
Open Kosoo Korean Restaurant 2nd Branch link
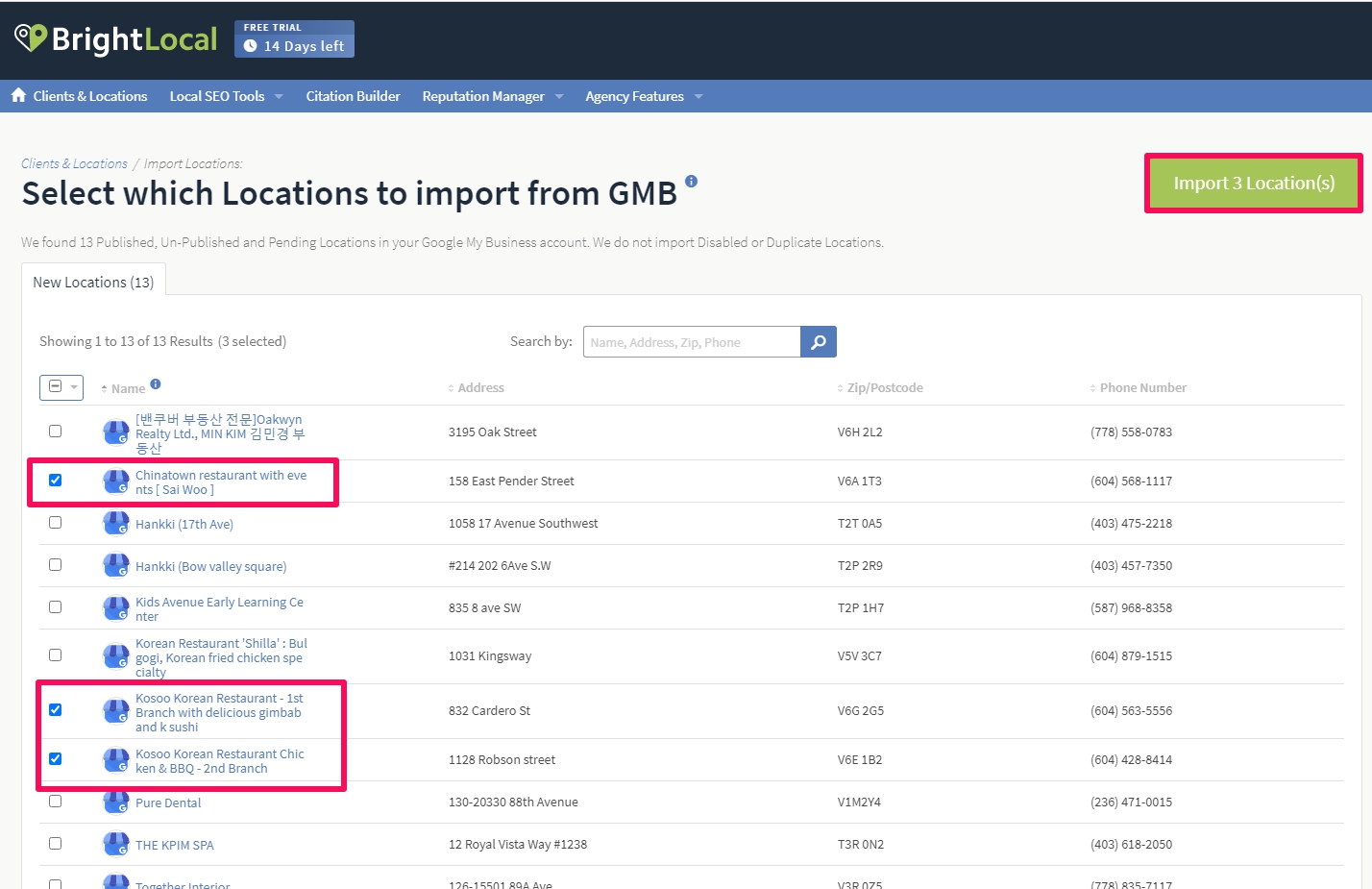pos(220,761)
